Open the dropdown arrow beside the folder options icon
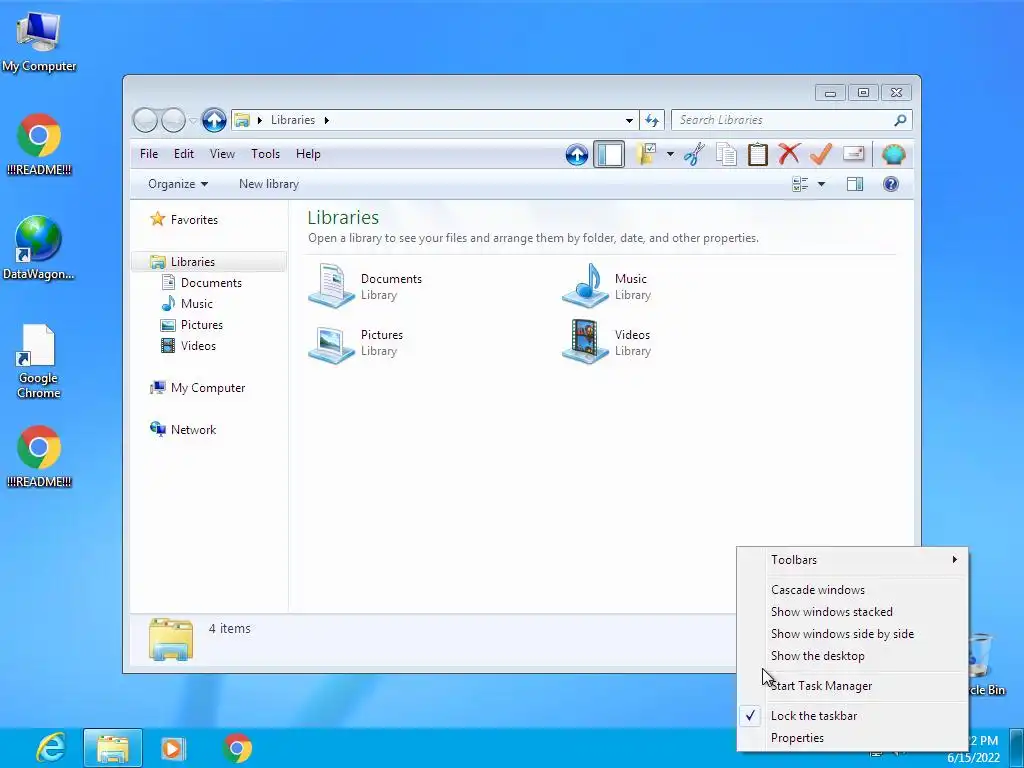Viewport: 1024px width, 768px height. click(670, 155)
